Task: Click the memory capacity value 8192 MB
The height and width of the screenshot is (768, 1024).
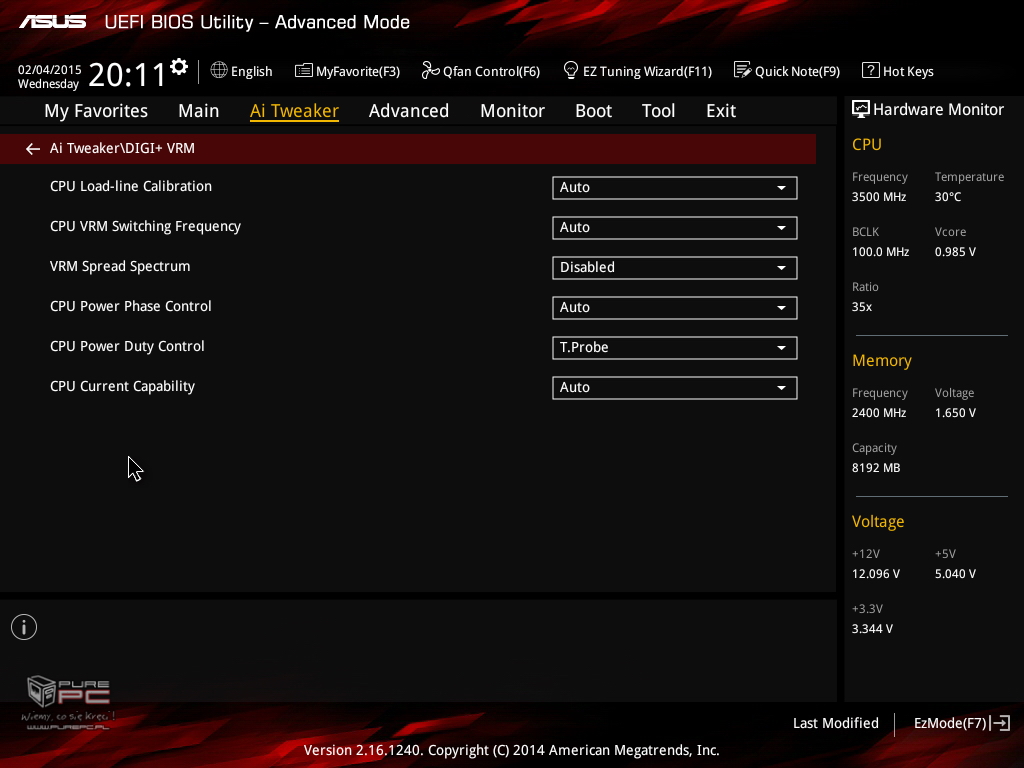Action: tap(876, 468)
